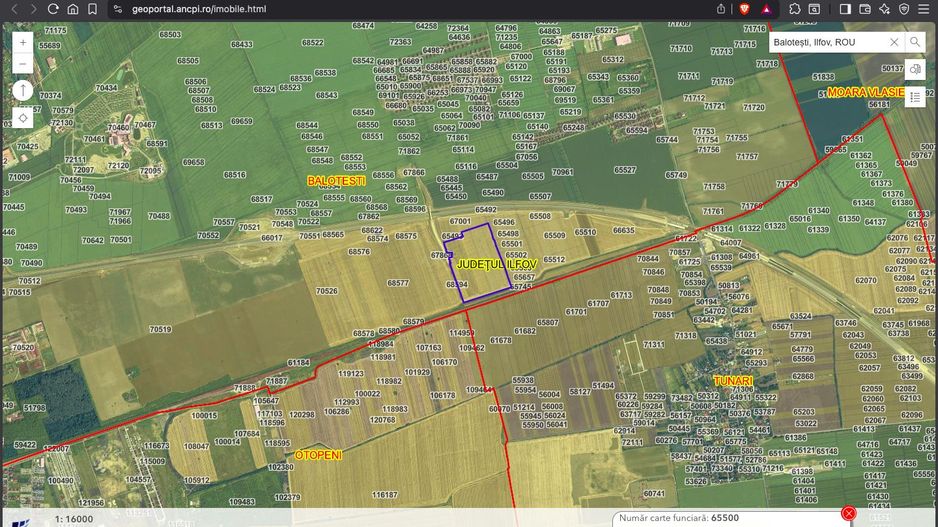Select parcel number 69658
The height and width of the screenshot is (527, 938).
click(x=193, y=162)
